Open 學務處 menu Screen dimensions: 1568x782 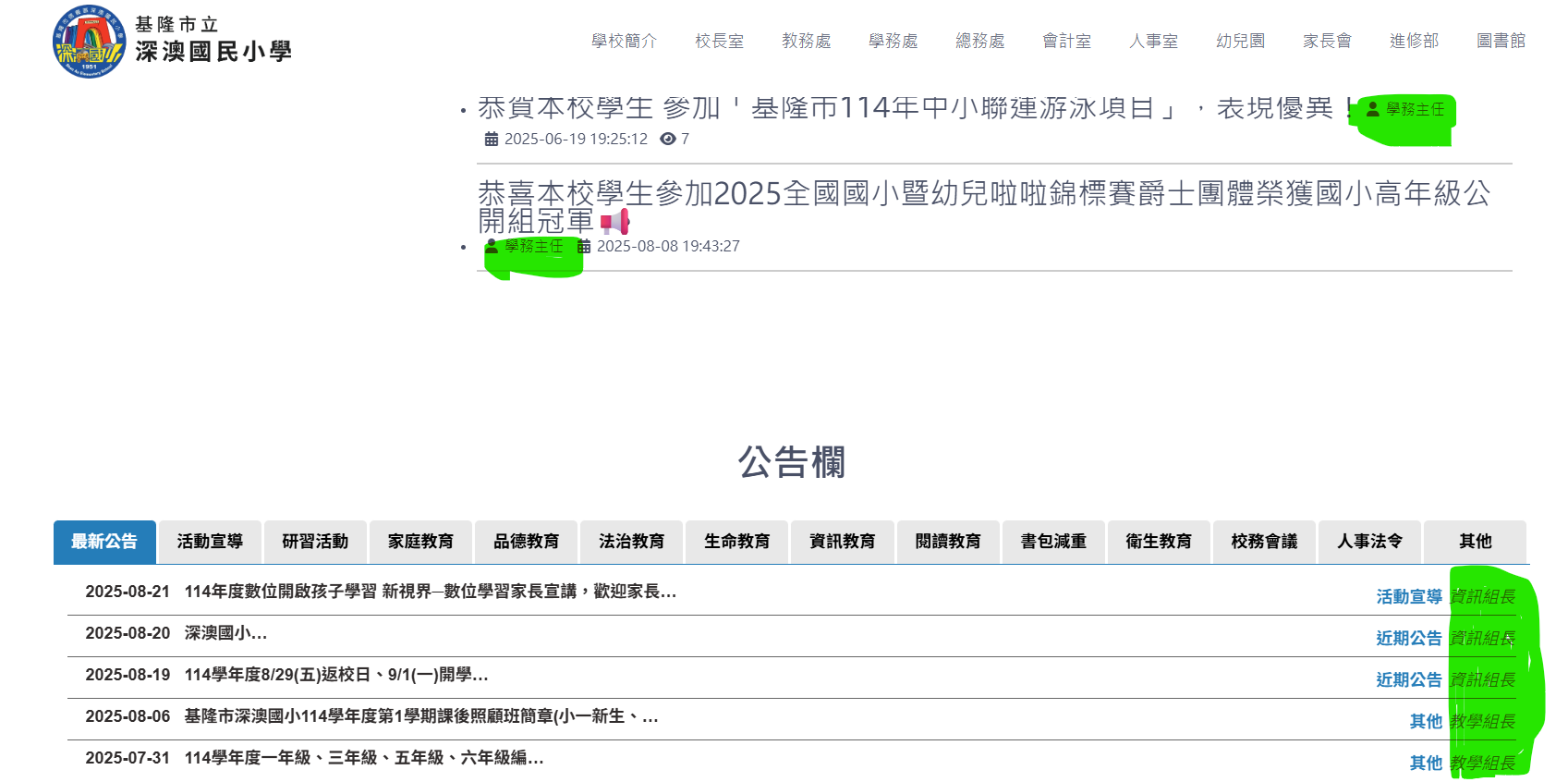pyautogui.click(x=893, y=41)
